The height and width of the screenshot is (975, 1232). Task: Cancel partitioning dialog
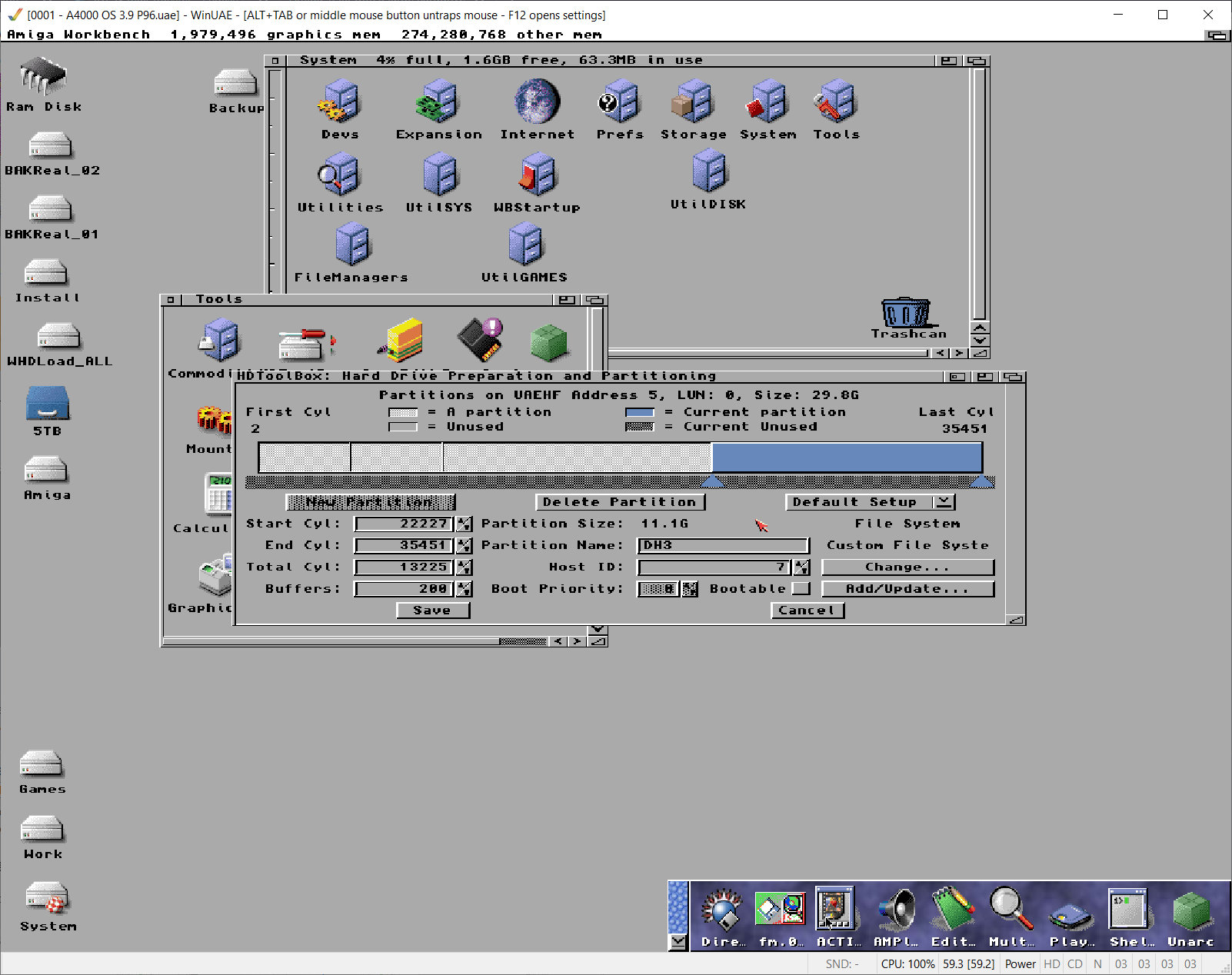(807, 610)
